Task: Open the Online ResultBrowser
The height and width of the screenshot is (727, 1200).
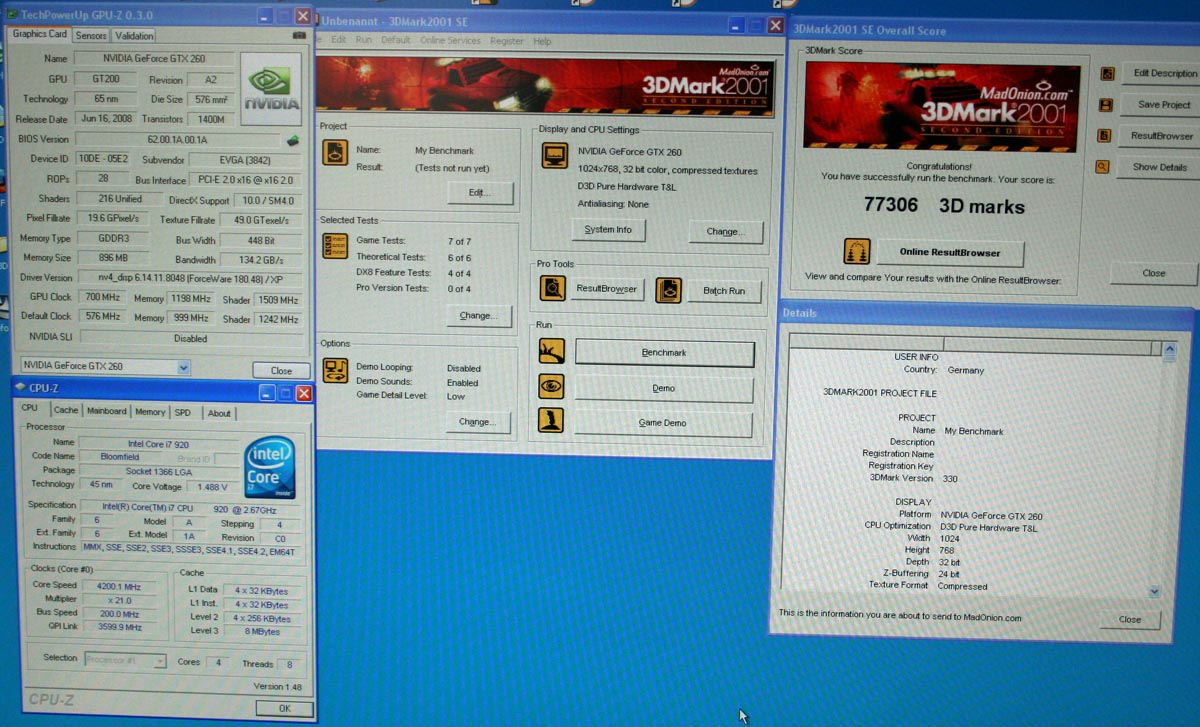Action: click(x=948, y=252)
